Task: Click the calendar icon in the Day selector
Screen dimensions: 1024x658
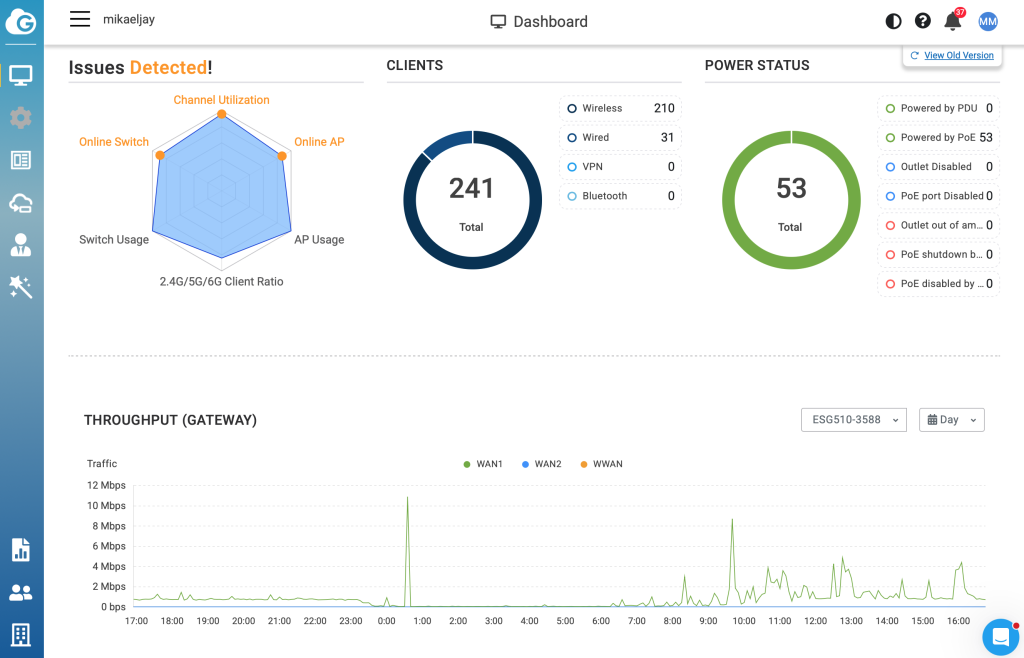Action: 933,420
